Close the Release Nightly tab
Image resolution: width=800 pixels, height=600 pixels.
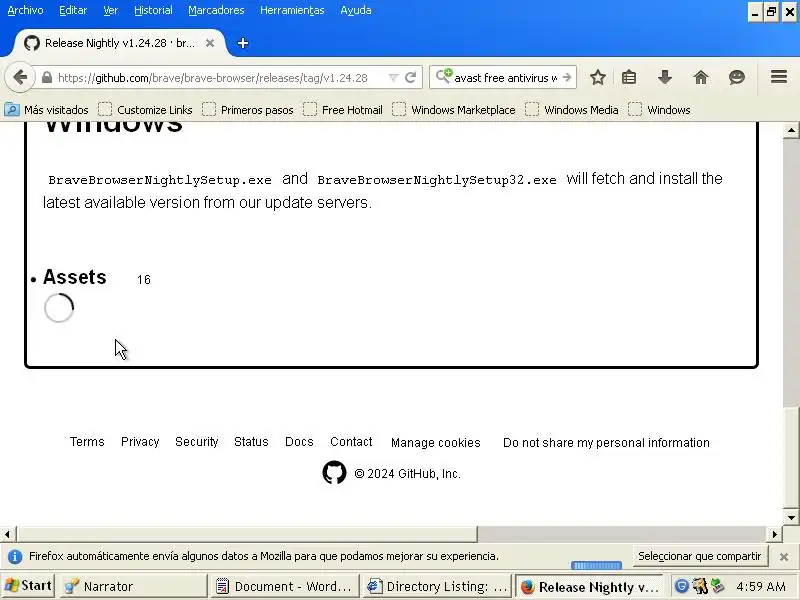[x=210, y=43]
